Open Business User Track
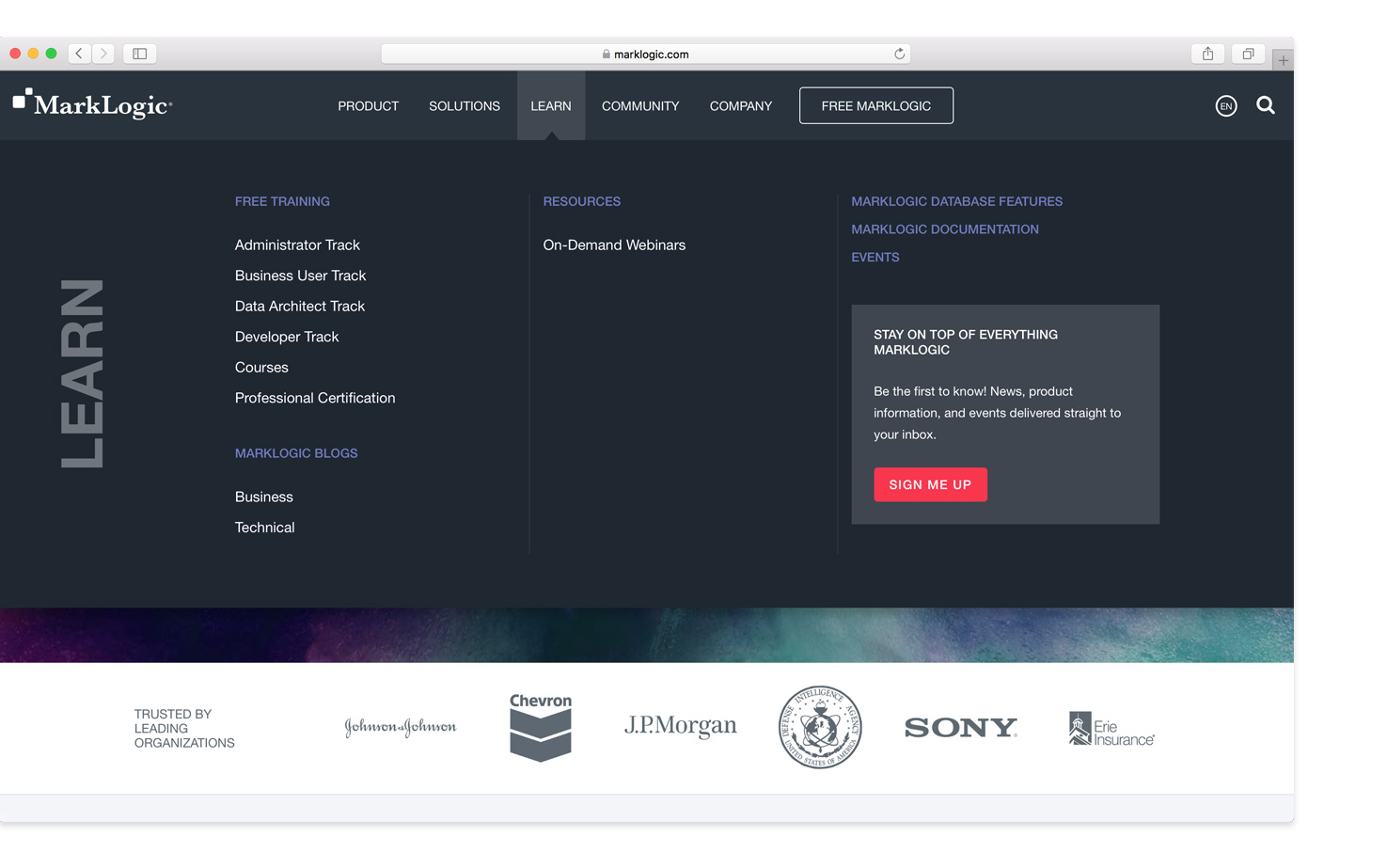Screen dimensions: 1387x868 tap(300, 276)
